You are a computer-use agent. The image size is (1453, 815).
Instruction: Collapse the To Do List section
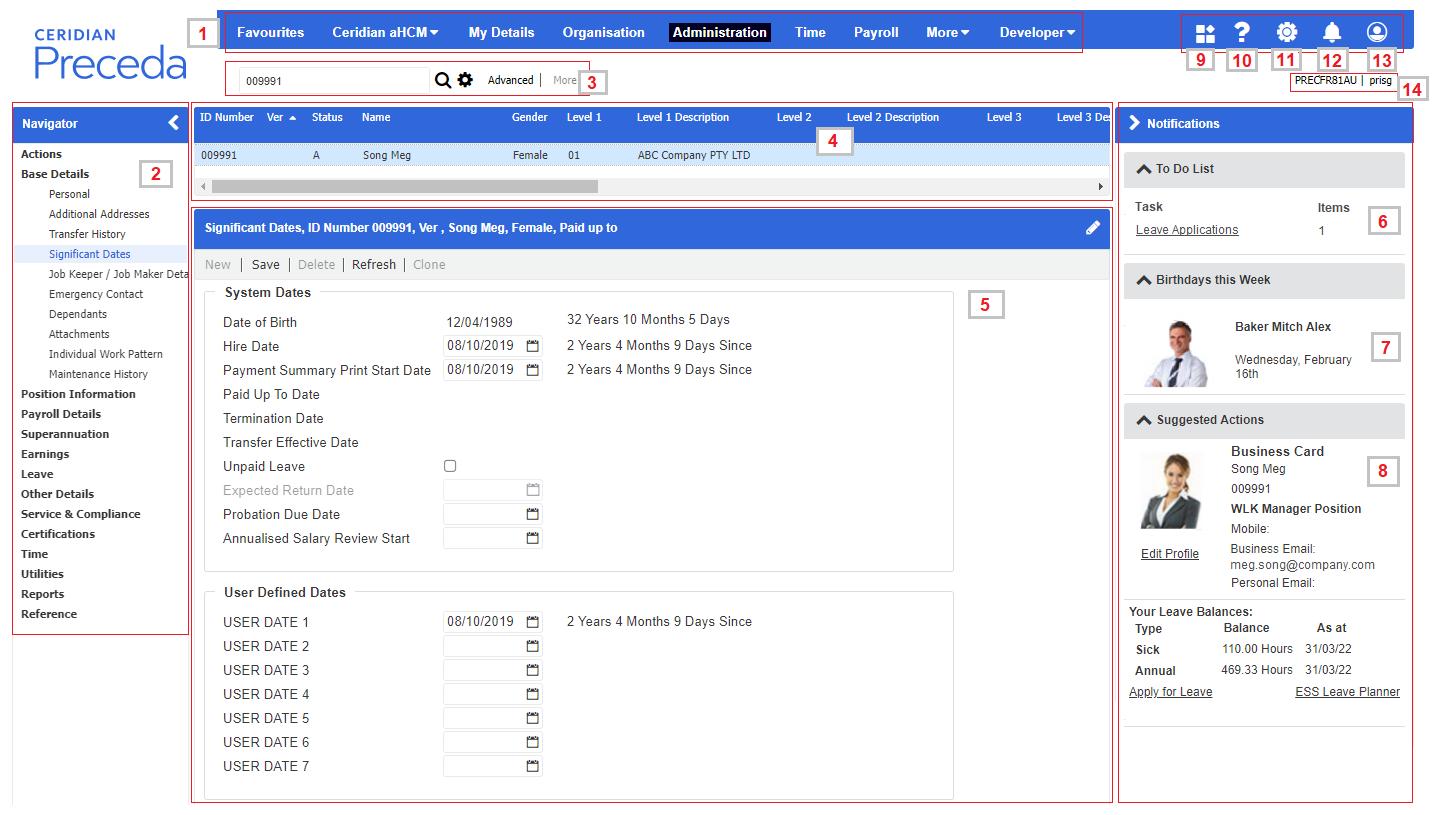click(1144, 169)
